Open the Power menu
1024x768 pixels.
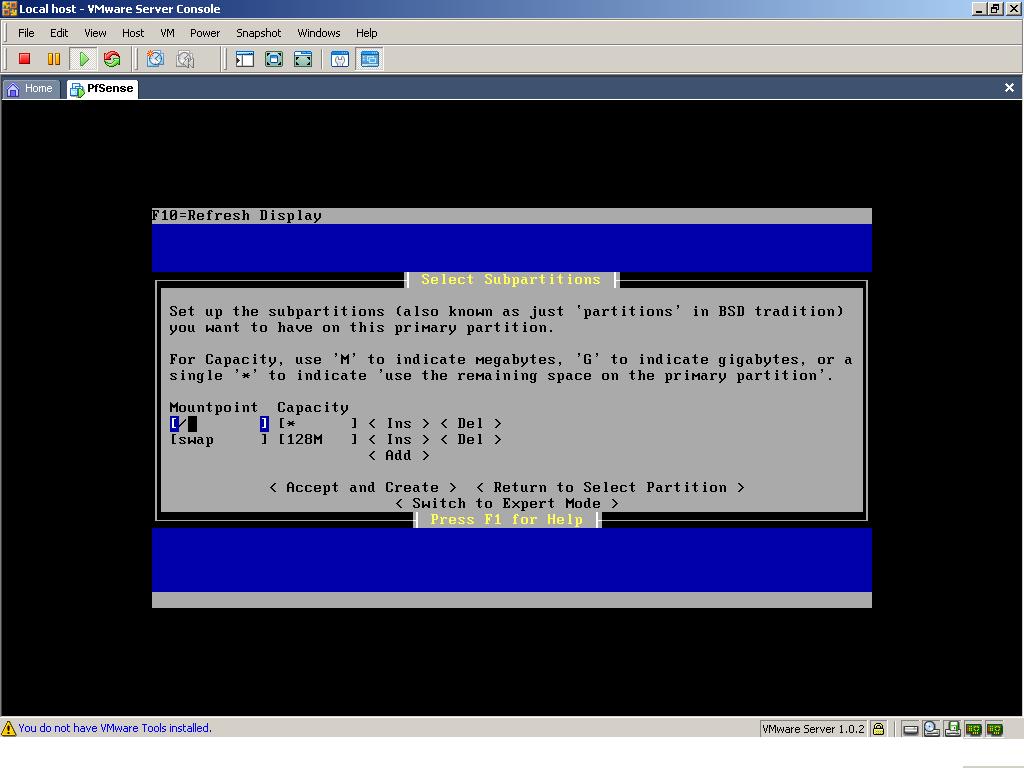tap(204, 33)
